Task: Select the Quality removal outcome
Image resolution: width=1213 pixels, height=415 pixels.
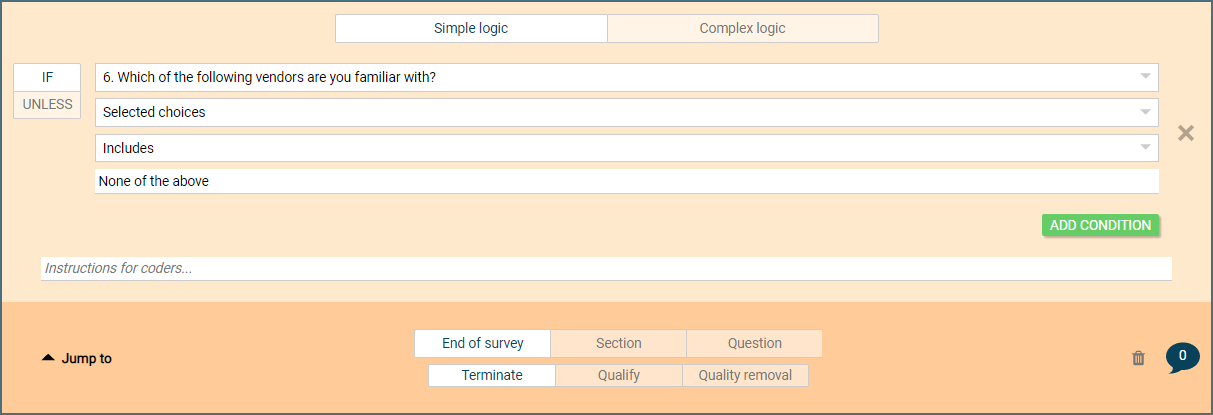Action: 745,375
